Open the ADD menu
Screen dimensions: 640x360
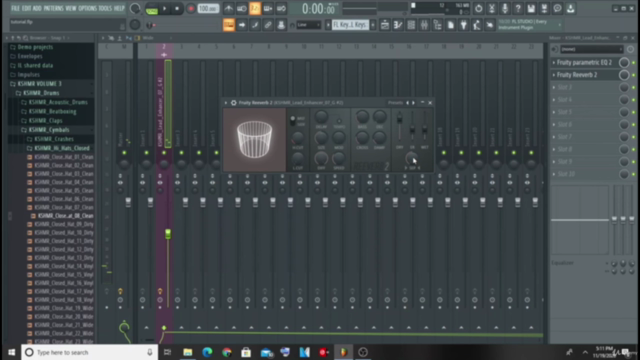pos(37,8)
